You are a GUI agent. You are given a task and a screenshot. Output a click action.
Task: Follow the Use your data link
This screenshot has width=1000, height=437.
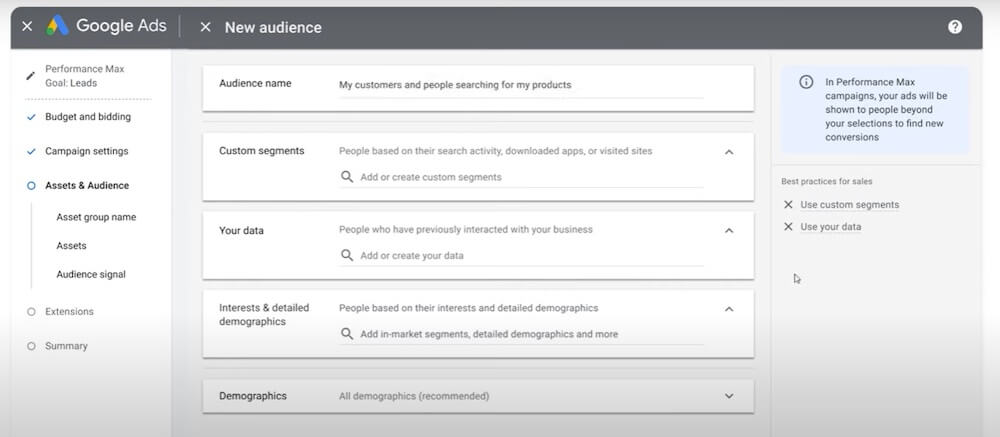831,226
